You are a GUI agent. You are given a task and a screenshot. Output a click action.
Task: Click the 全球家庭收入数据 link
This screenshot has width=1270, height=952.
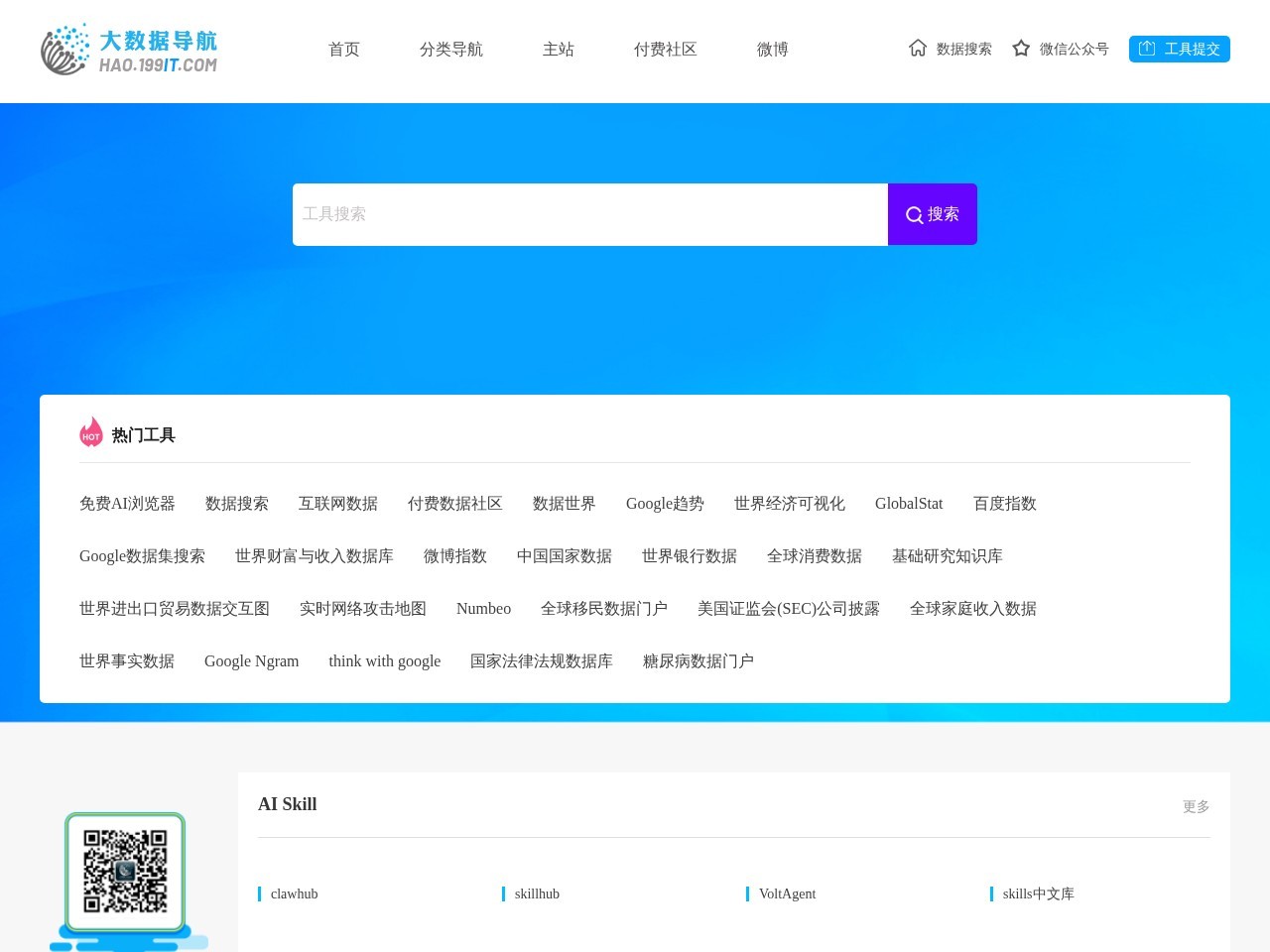click(973, 609)
